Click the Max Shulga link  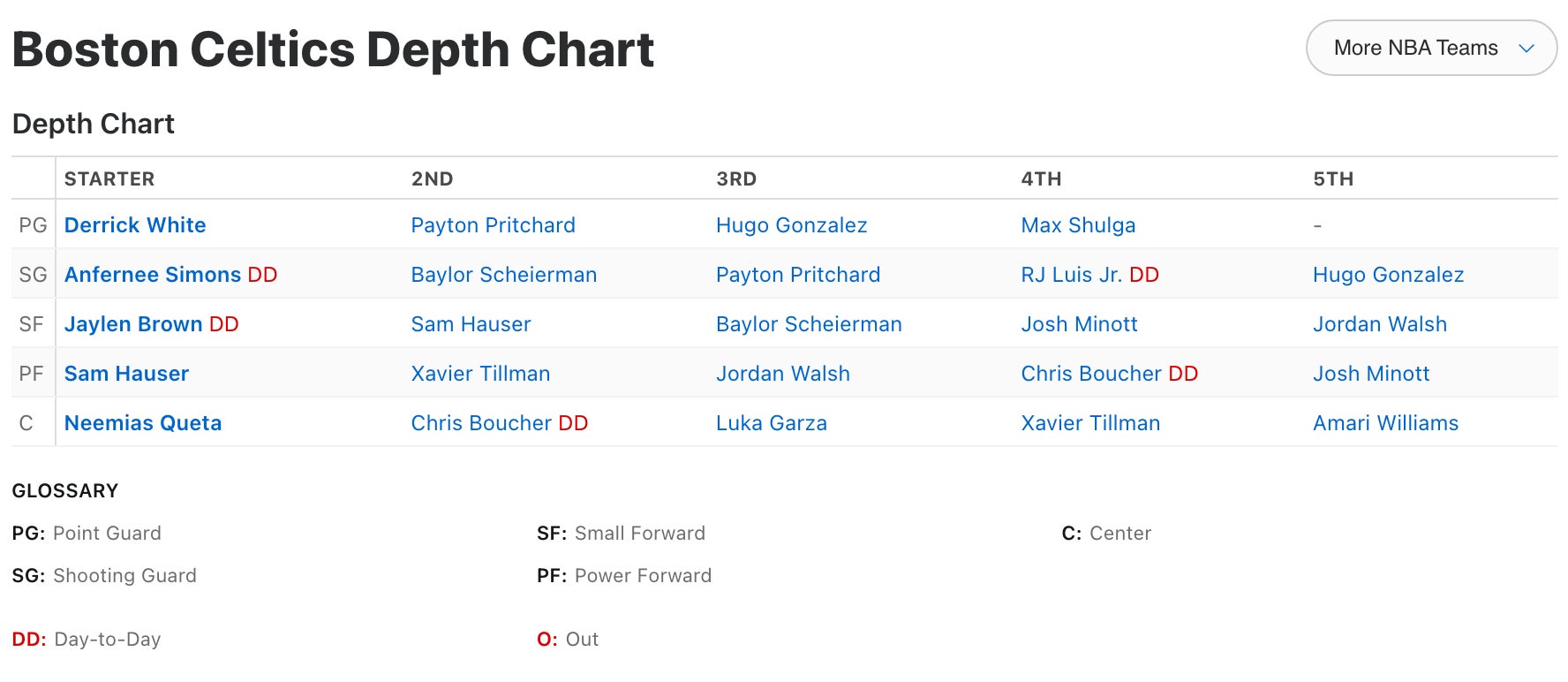(x=1078, y=225)
